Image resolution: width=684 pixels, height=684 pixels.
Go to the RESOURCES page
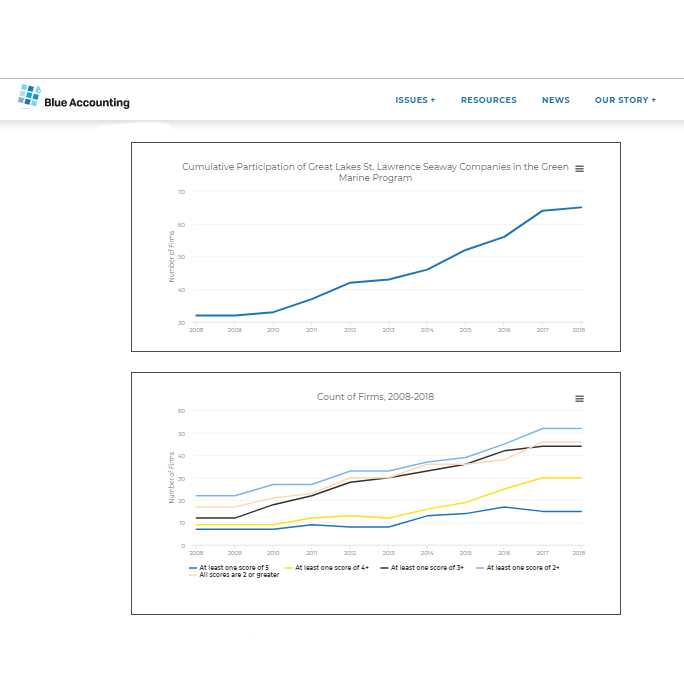click(488, 100)
